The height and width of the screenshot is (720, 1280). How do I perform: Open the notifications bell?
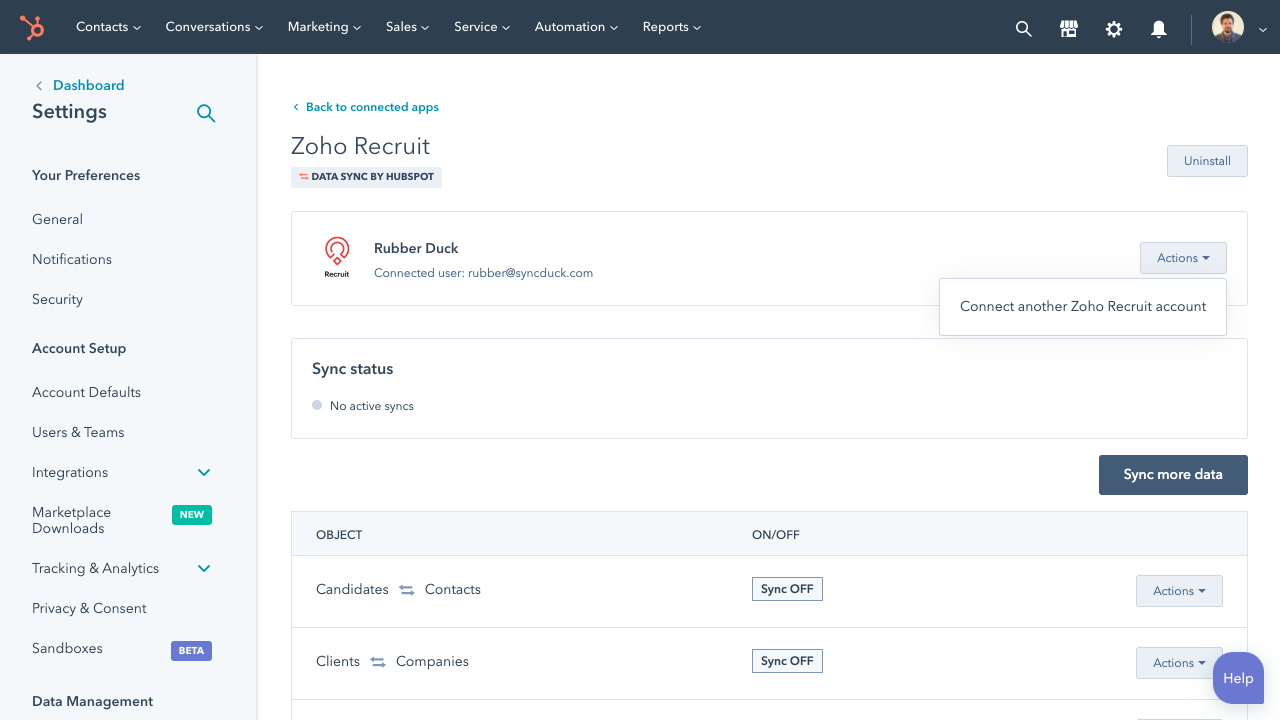click(x=1158, y=29)
